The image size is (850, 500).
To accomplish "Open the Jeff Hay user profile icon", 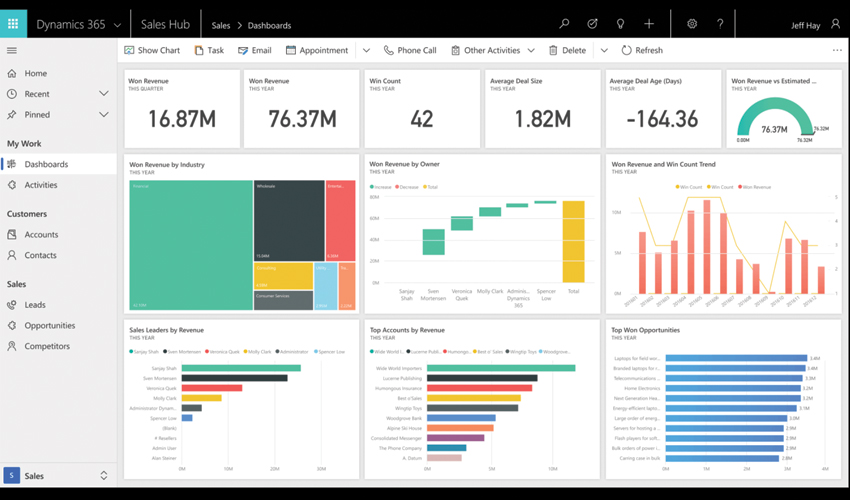I will coord(835,24).
